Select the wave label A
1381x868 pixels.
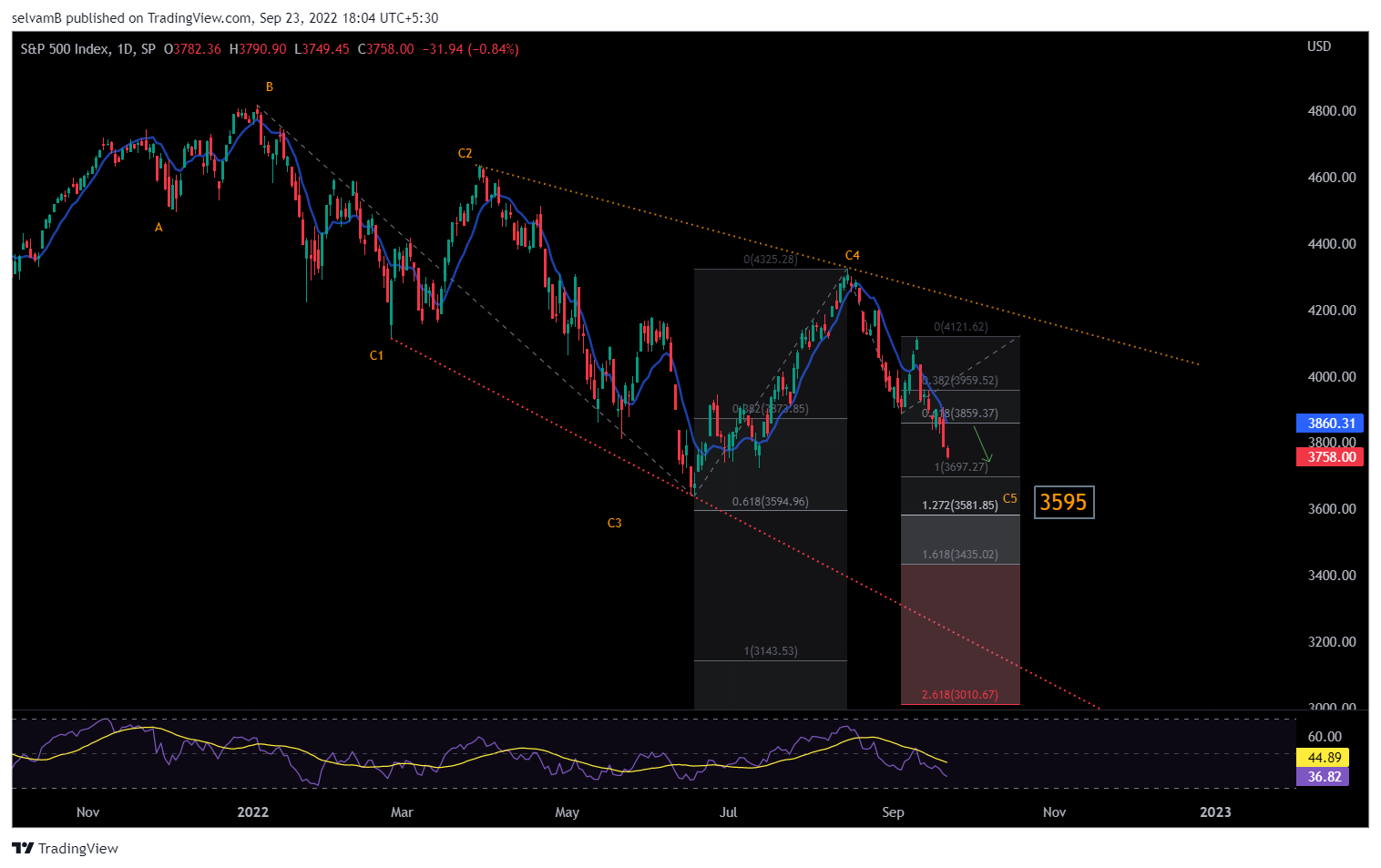pos(159,228)
